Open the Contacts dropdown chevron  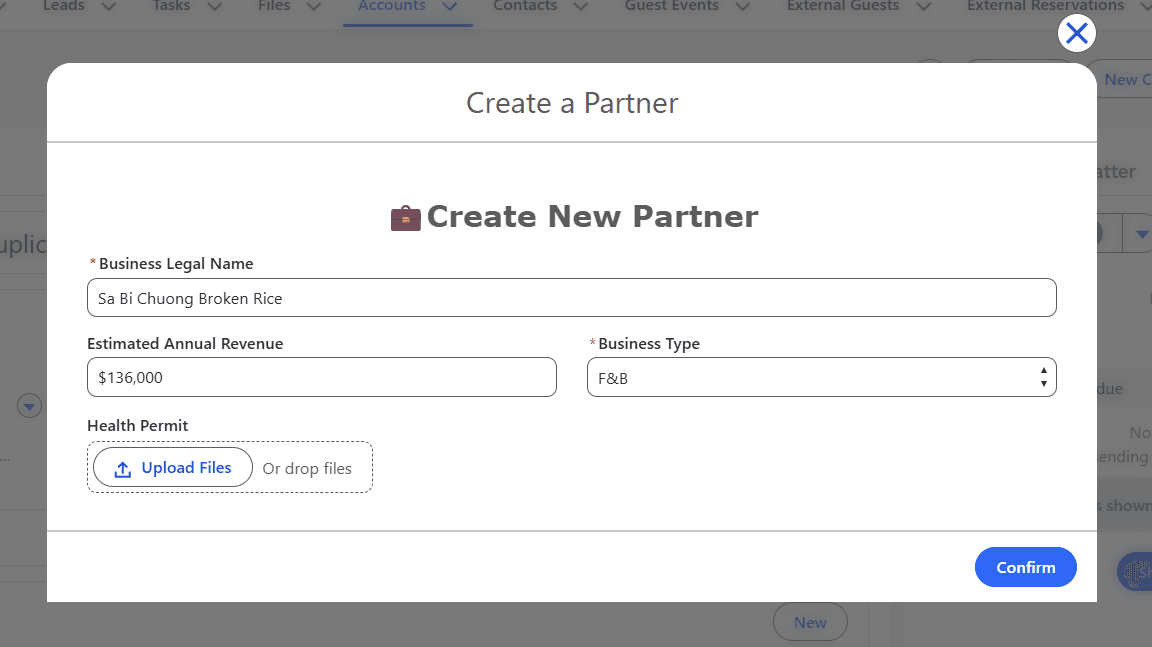pyautogui.click(x=578, y=6)
